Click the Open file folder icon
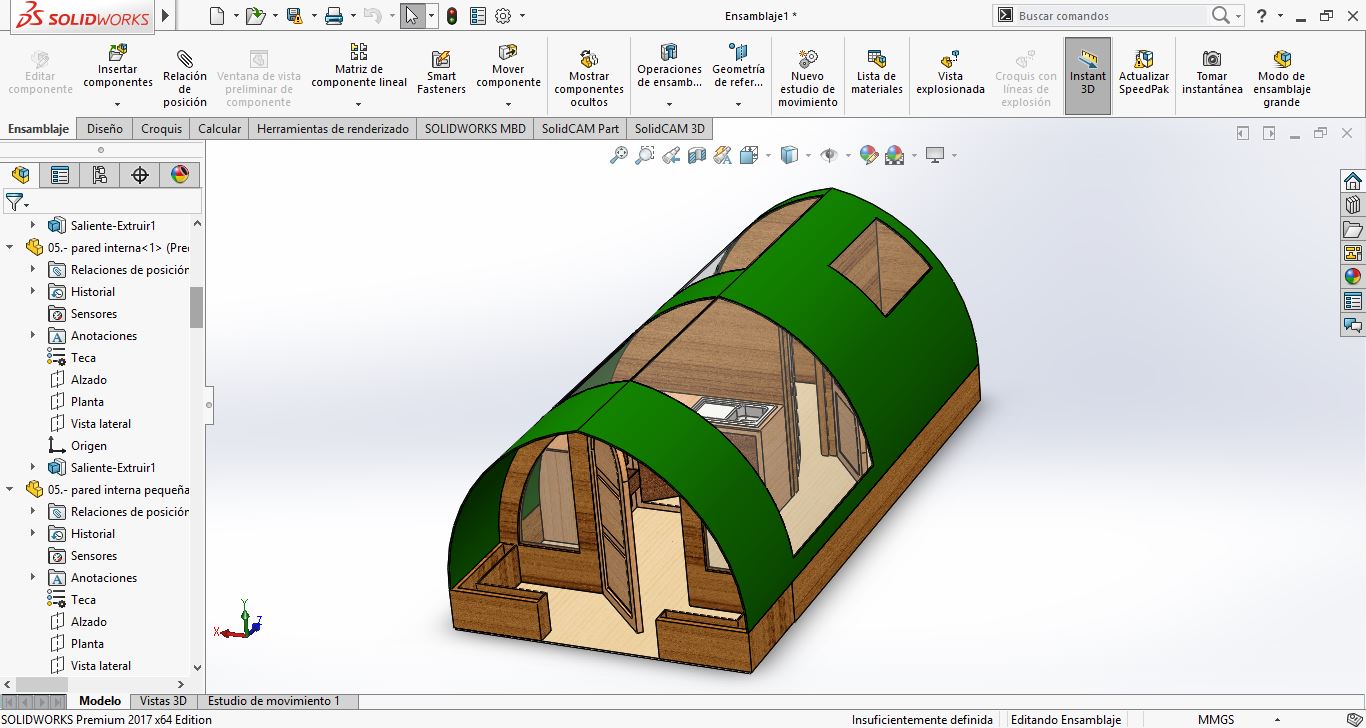 [255, 16]
